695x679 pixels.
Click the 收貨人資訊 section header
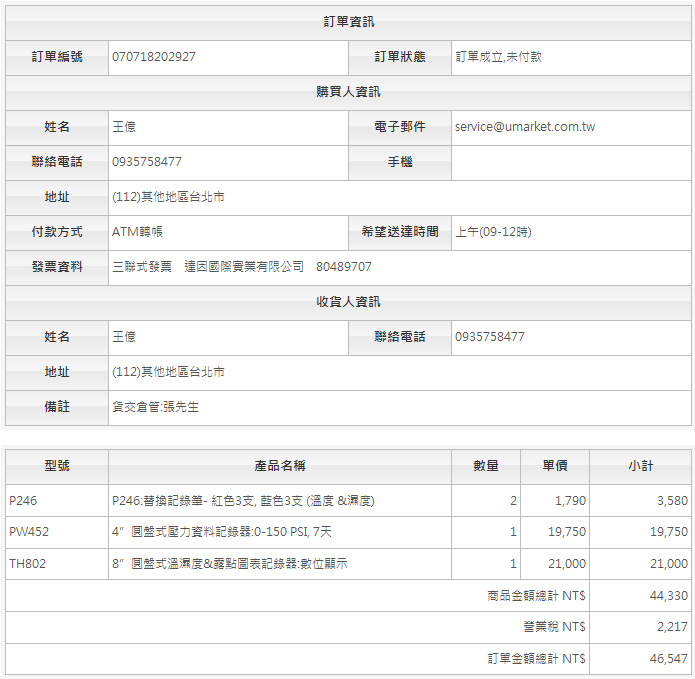point(348,302)
